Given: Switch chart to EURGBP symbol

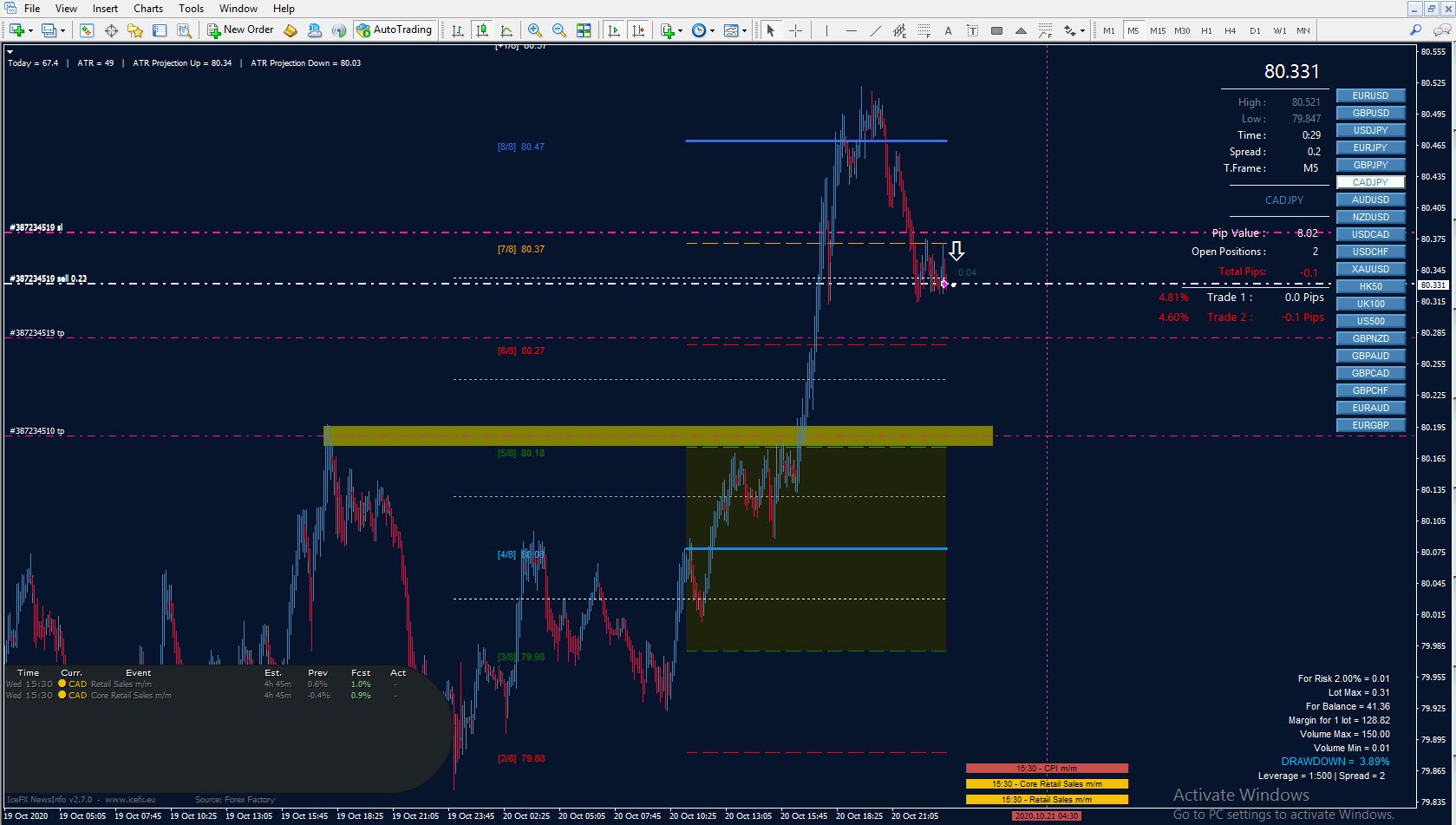Looking at the screenshot, I should coord(1370,425).
